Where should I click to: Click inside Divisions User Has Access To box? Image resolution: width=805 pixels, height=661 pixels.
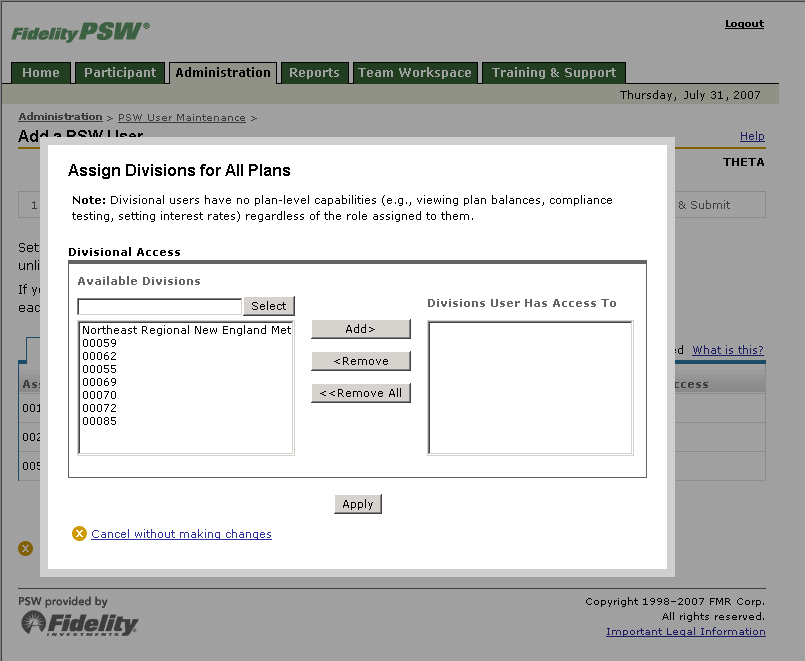point(530,388)
